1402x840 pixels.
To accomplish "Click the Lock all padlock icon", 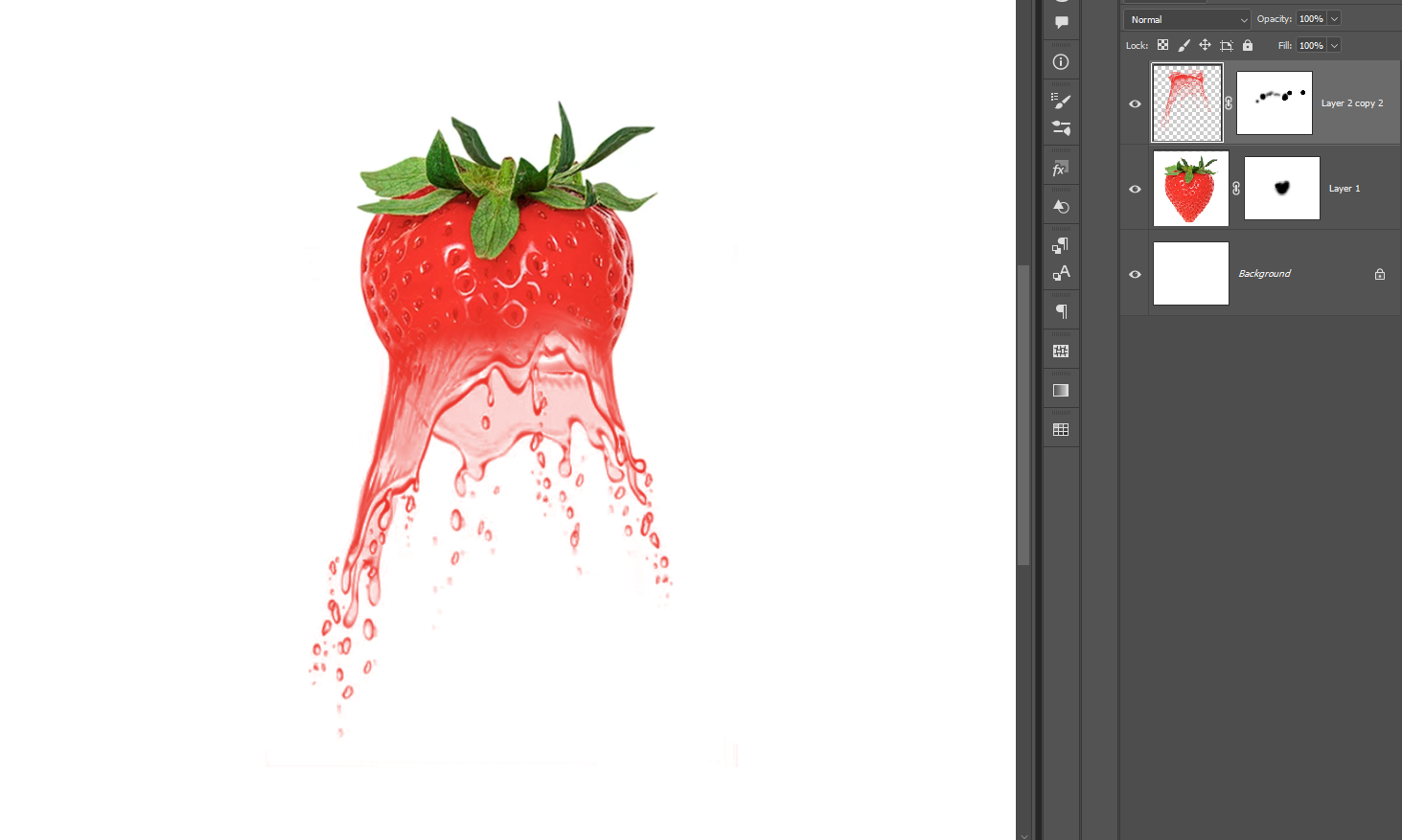I will pyautogui.click(x=1248, y=45).
